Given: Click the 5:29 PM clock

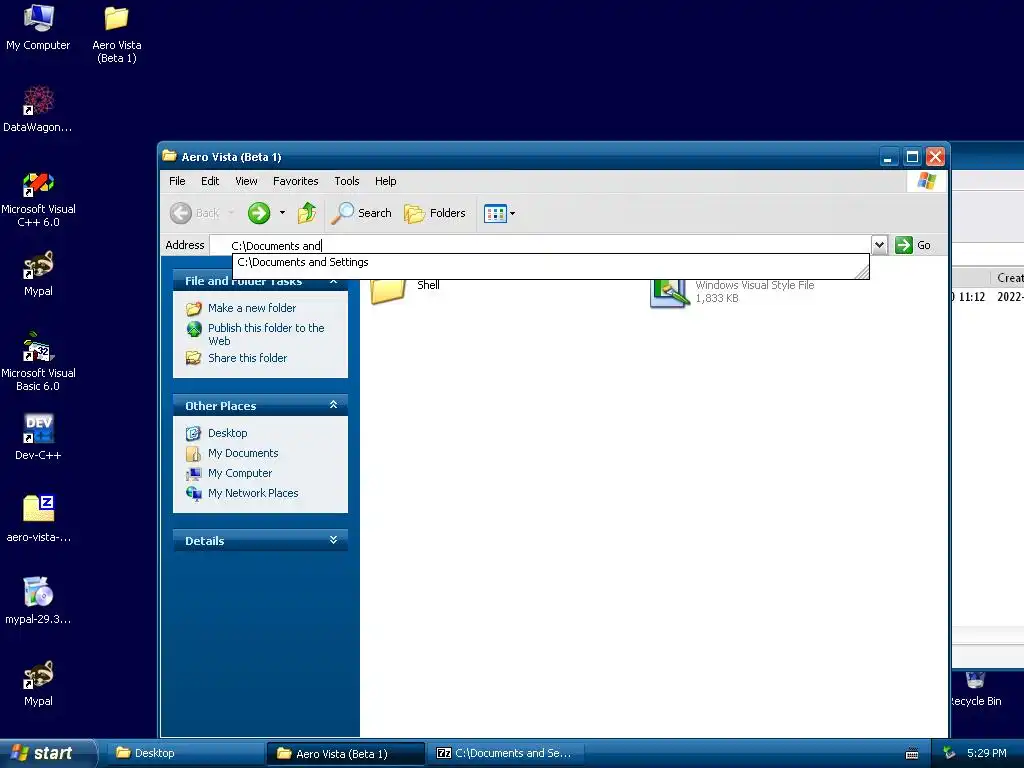Looking at the screenshot, I should click(986, 753).
